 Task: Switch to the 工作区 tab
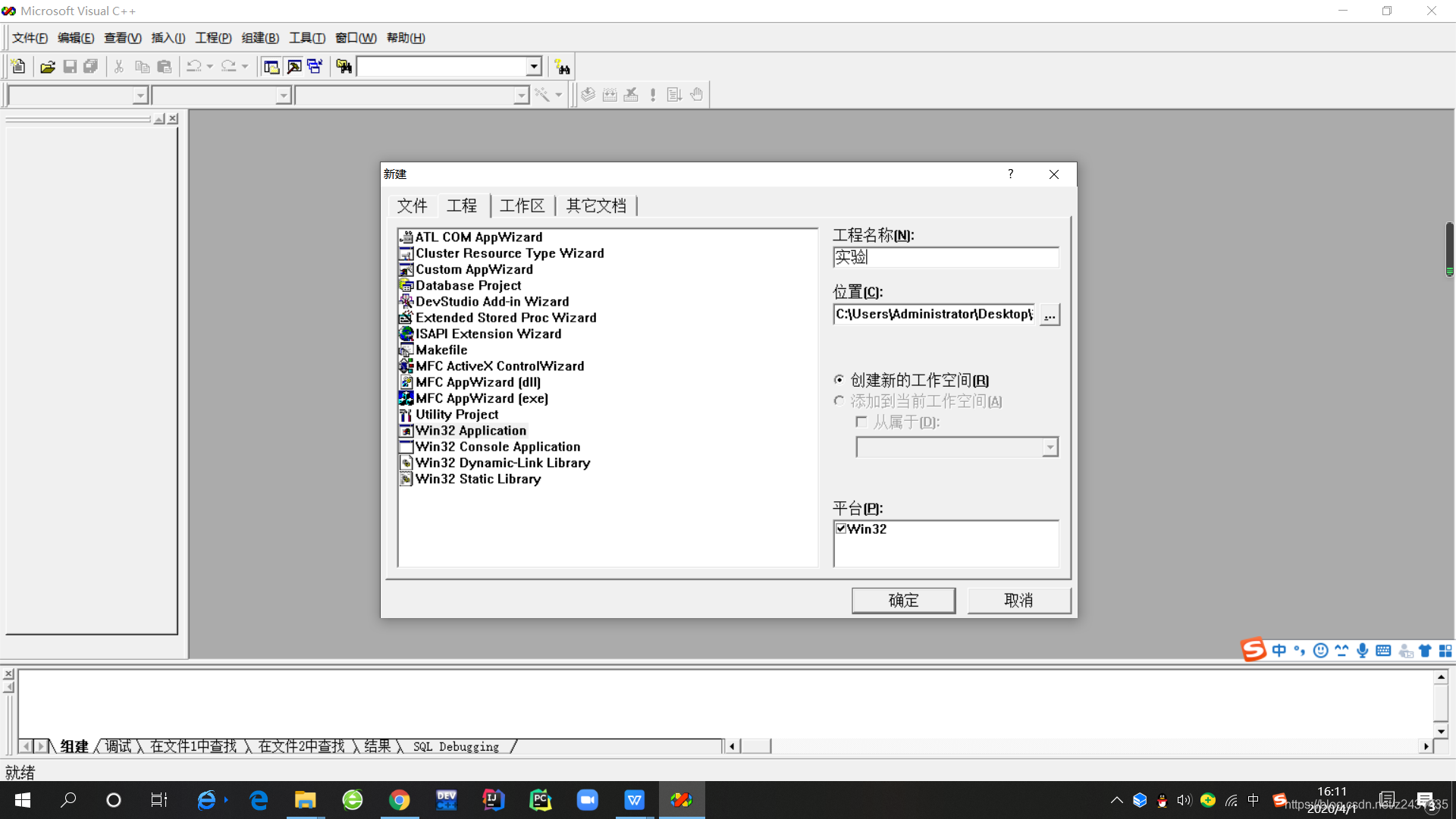coord(522,206)
